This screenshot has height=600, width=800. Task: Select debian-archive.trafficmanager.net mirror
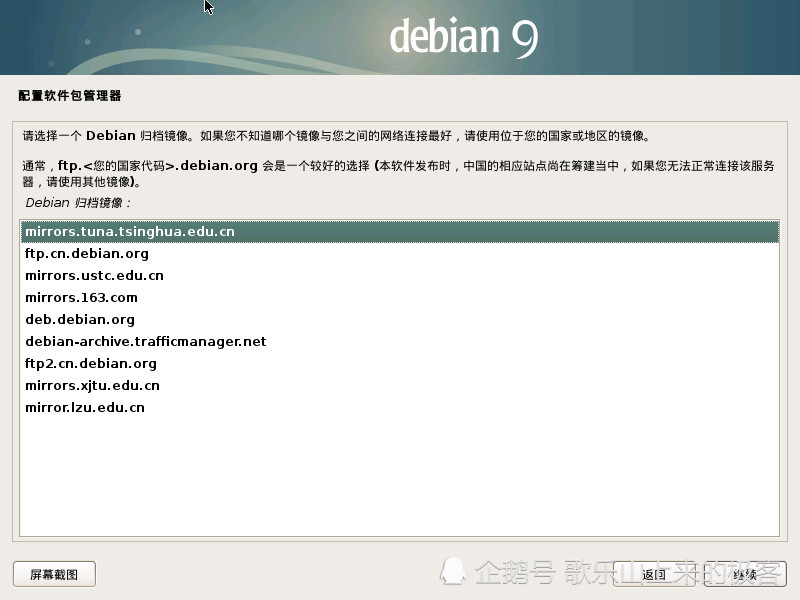tap(399, 341)
